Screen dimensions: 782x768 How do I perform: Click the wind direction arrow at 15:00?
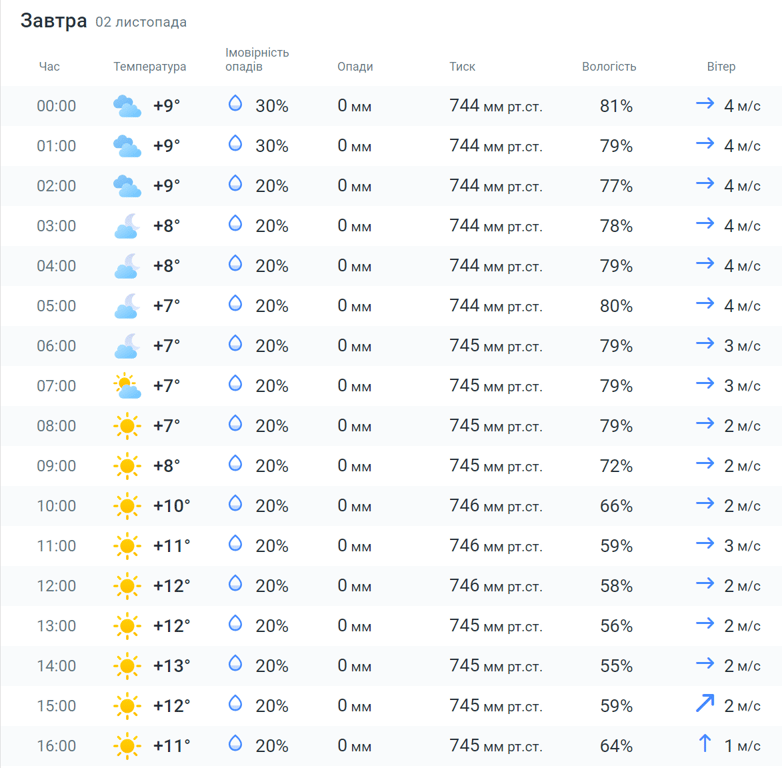[705, 704]
